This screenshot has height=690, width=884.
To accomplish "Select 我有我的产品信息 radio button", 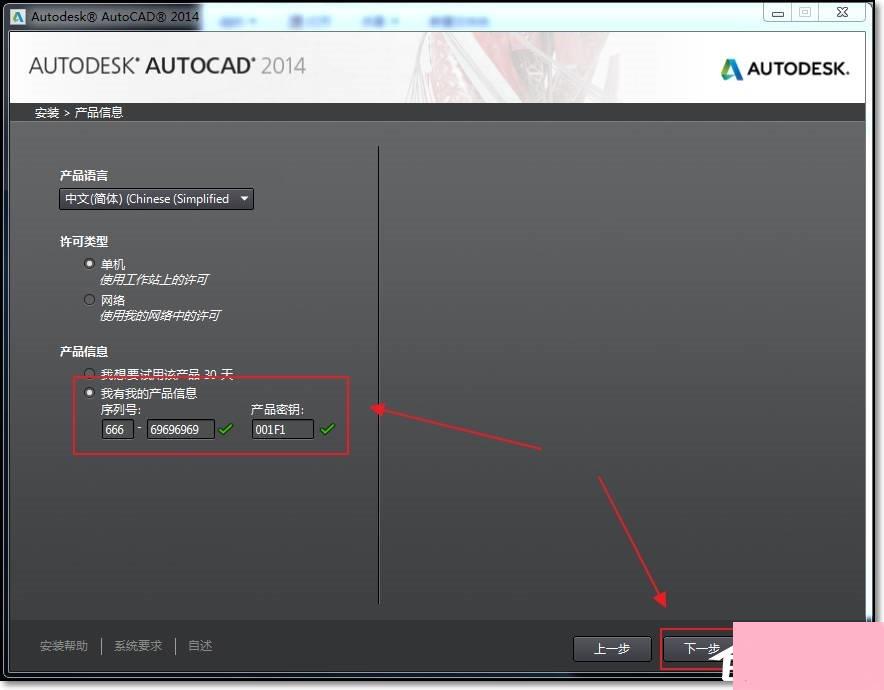I will pyautogui.click(x=89, y=392).
